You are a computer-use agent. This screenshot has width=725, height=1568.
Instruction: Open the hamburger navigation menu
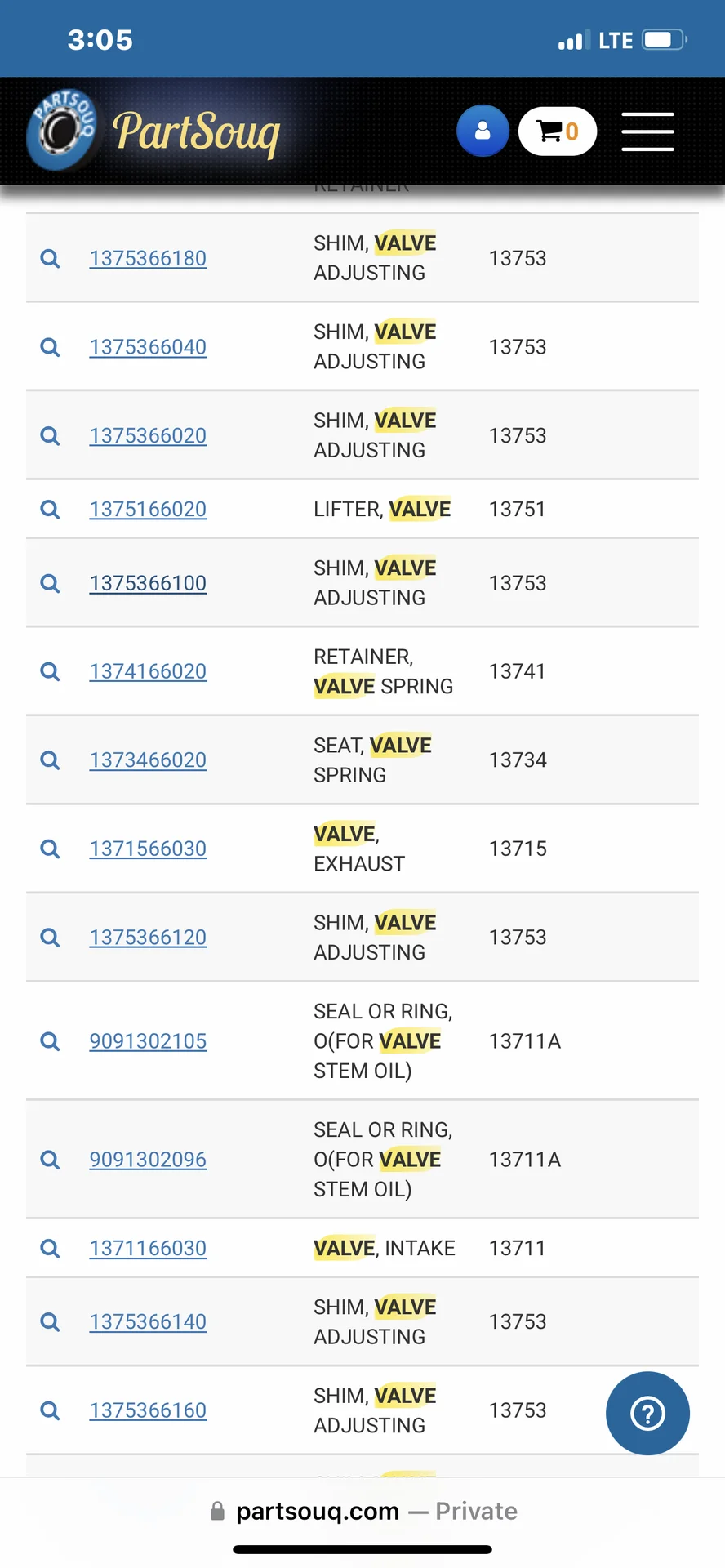647,131
